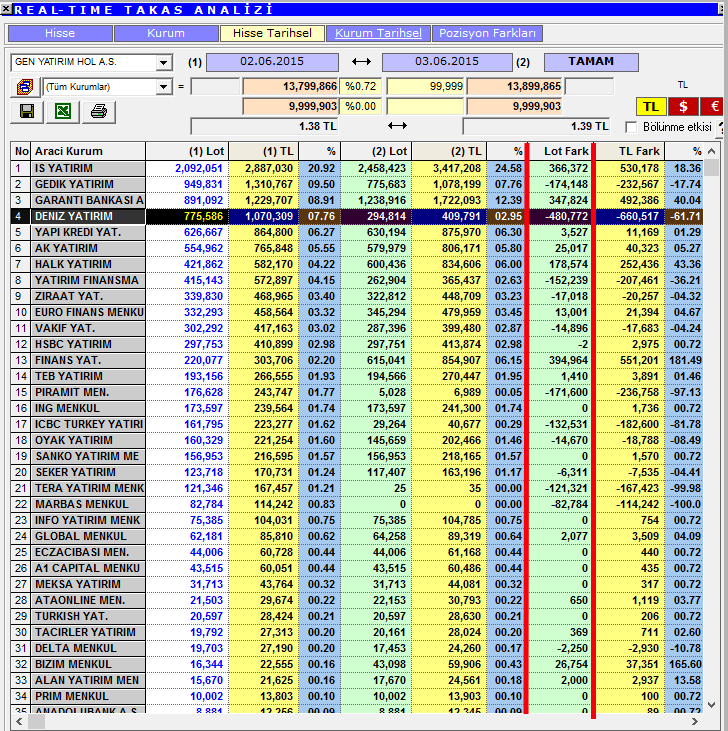The image size is (728, 731).
Task: Click the horizontal scrollbar left arrow
Action: click(x=19, y=722)
